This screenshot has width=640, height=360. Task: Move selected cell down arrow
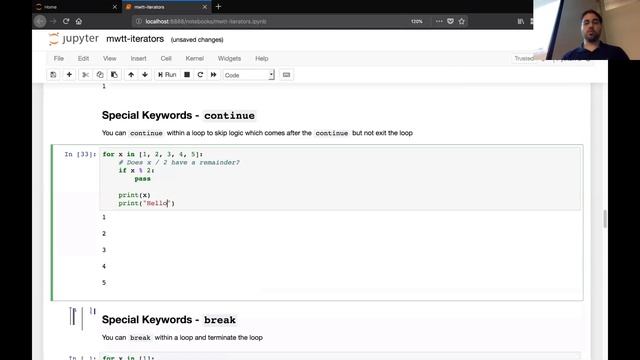(x=145, y=75)
